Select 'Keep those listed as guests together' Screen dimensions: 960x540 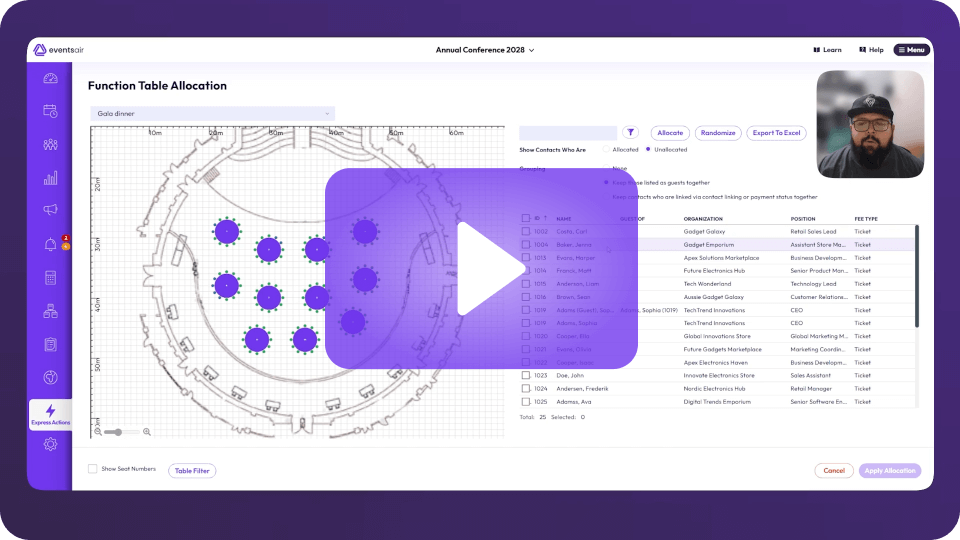pos(606,182)
